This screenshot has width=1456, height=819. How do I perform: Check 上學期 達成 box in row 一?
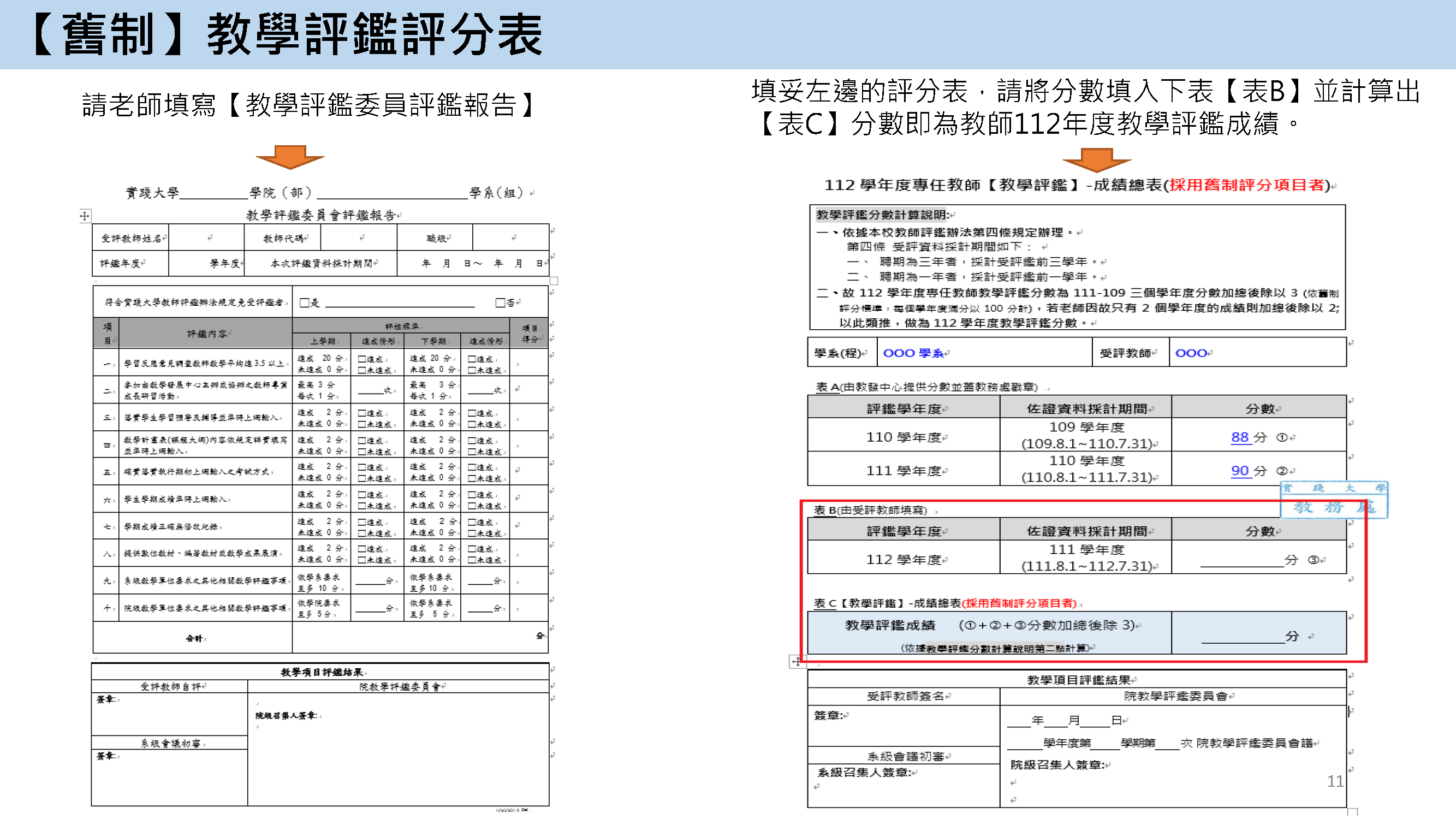pyautogui.click(x=362, y=359)
